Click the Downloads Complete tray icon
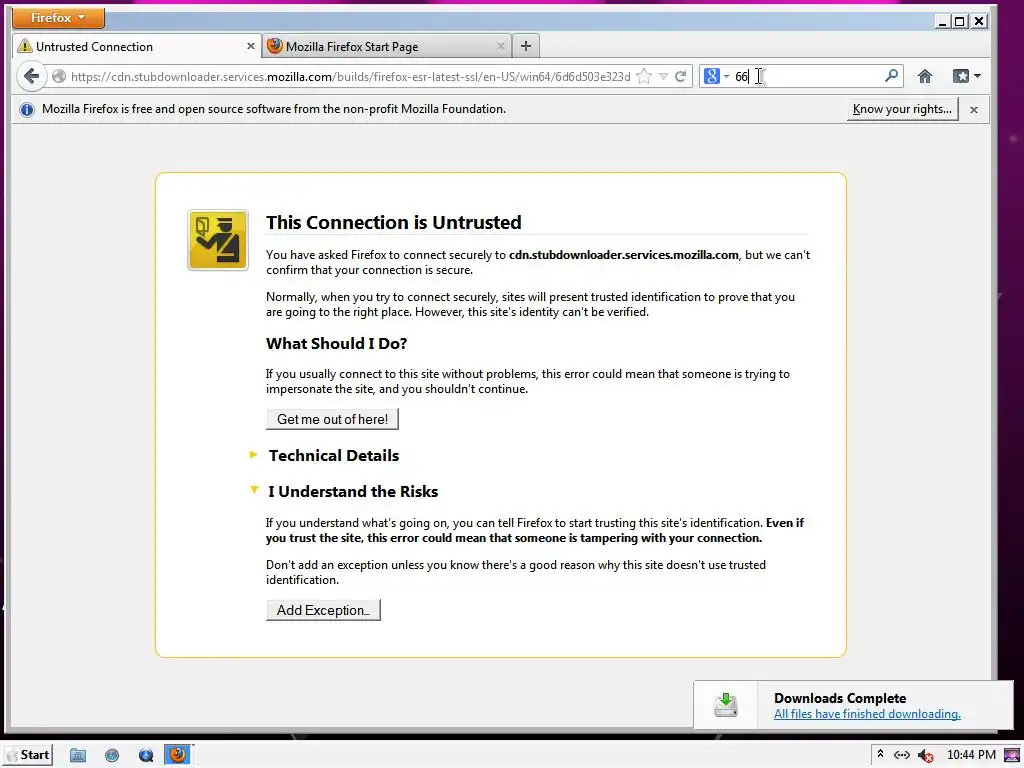1024x768 pixels. pyautogui.click(x=726, y=705)
